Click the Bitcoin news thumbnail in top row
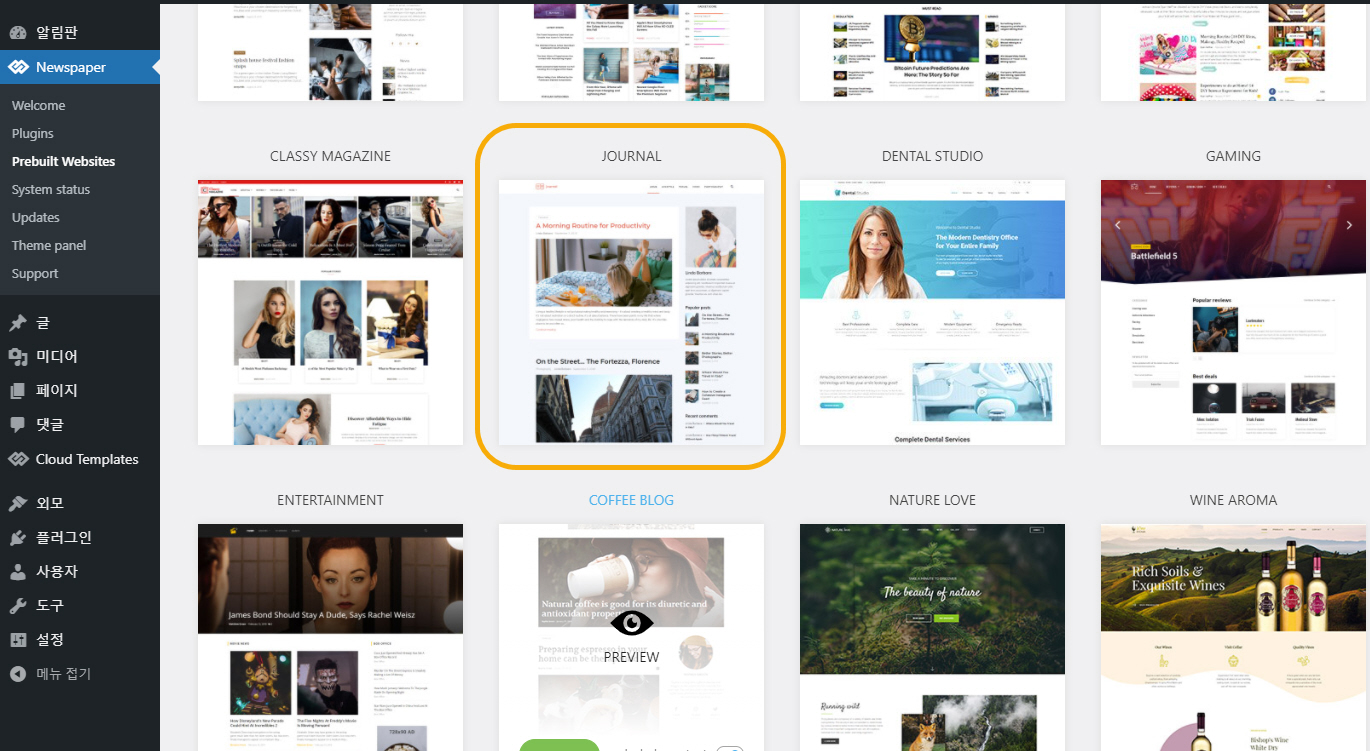Viewport: 1370px width, 751px height. click(932, 50)
